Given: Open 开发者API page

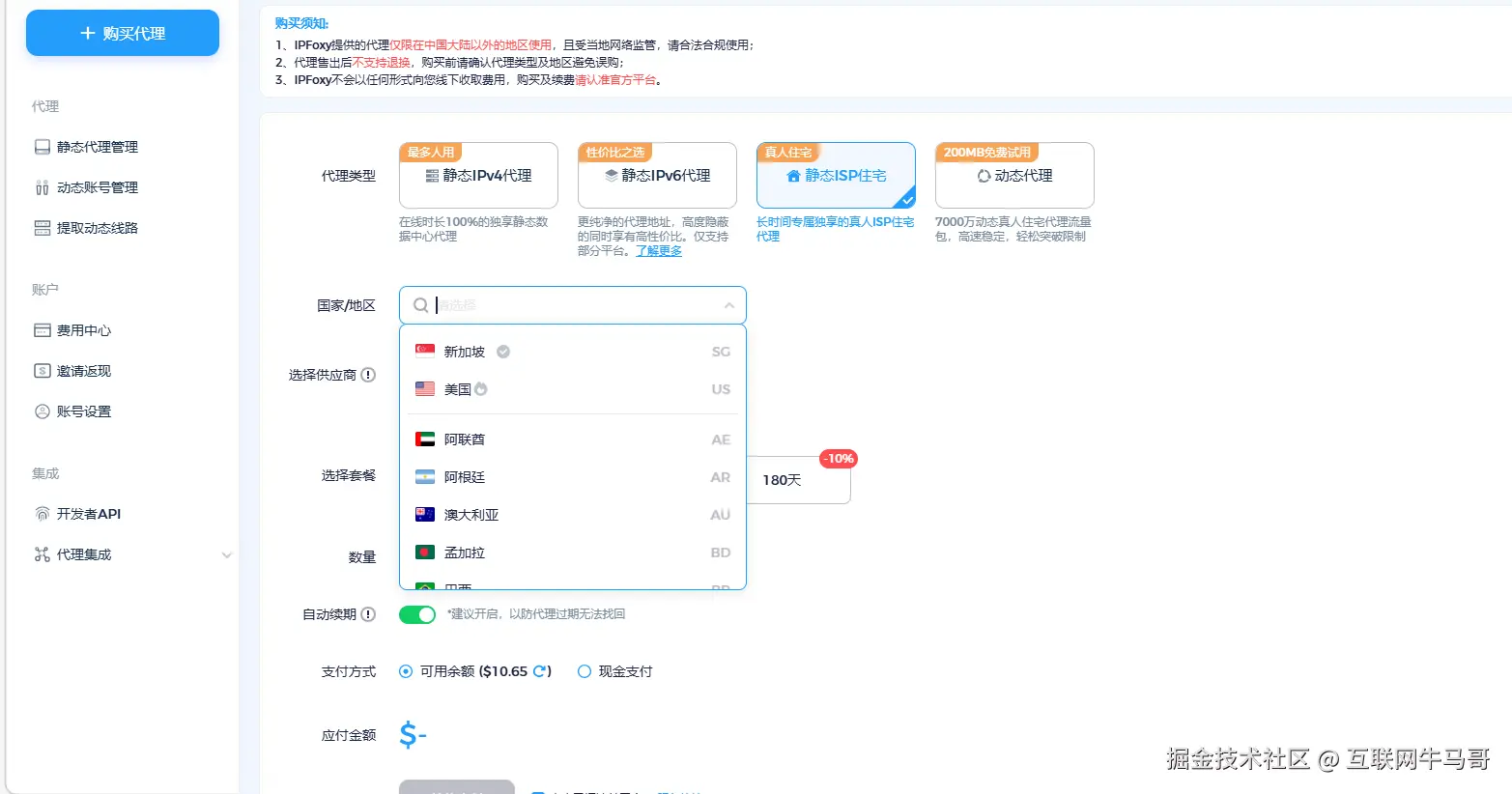Looking at the screenshot, I should (x=89, y=514).
